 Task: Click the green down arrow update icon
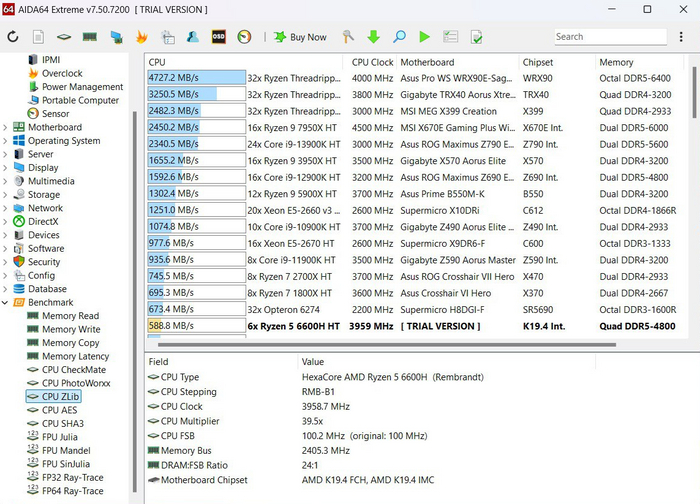pyautogui.click(x=373, y=37)
